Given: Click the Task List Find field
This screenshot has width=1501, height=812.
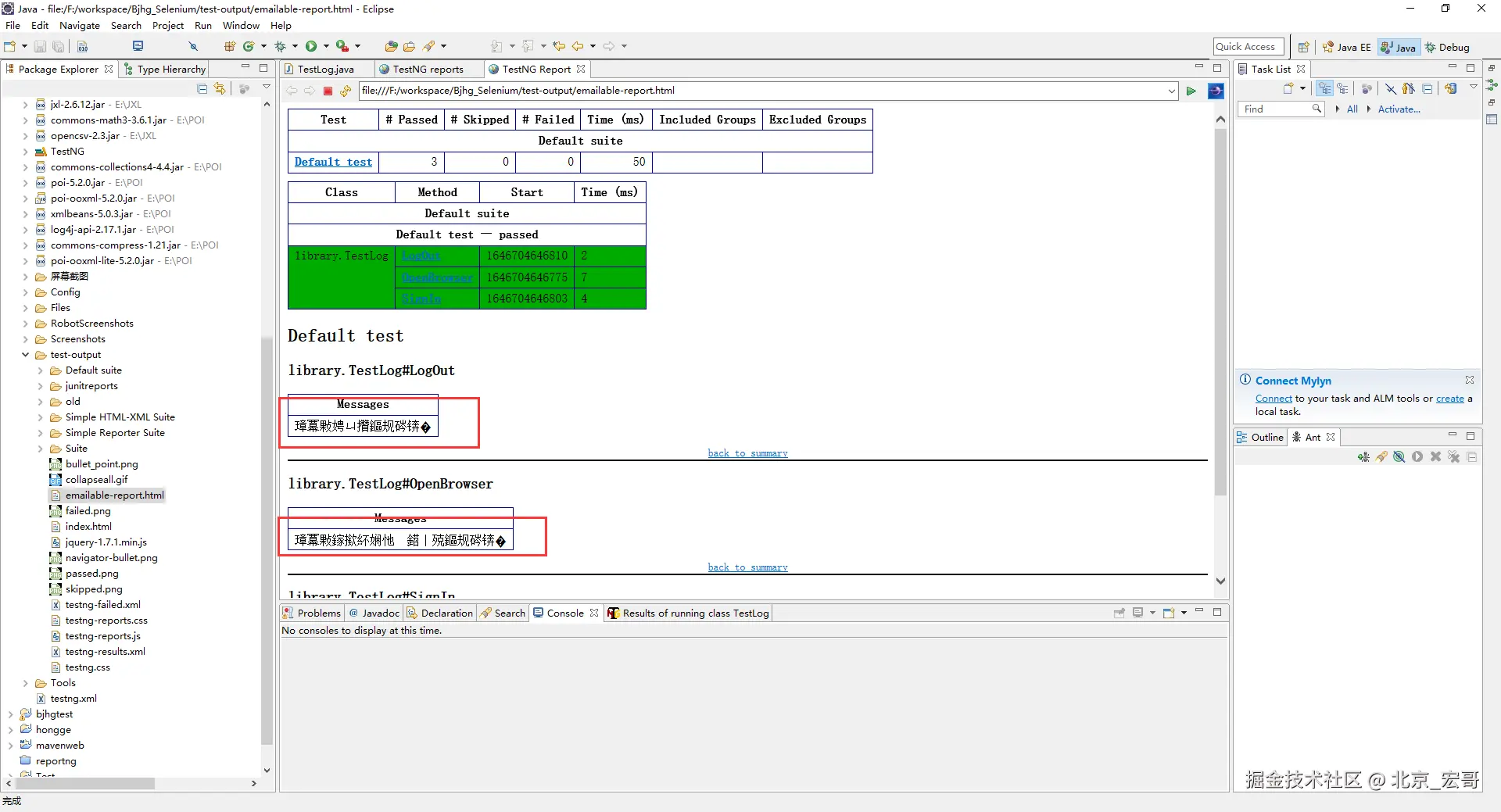Looking at the screenshot, I should coord(1281,109).
